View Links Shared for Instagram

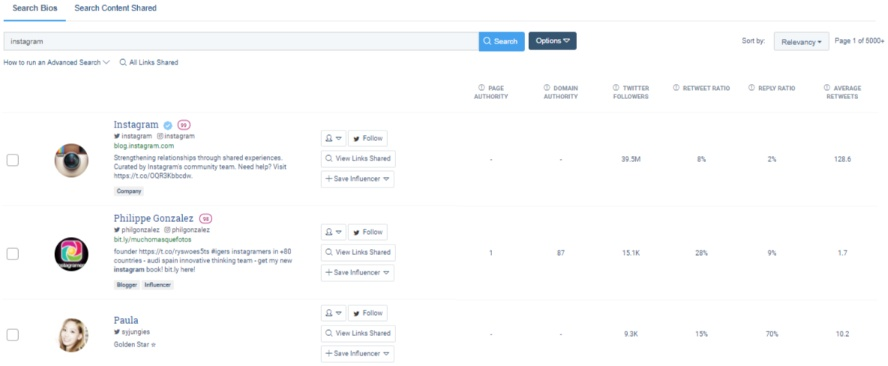(x=358, y=159)
